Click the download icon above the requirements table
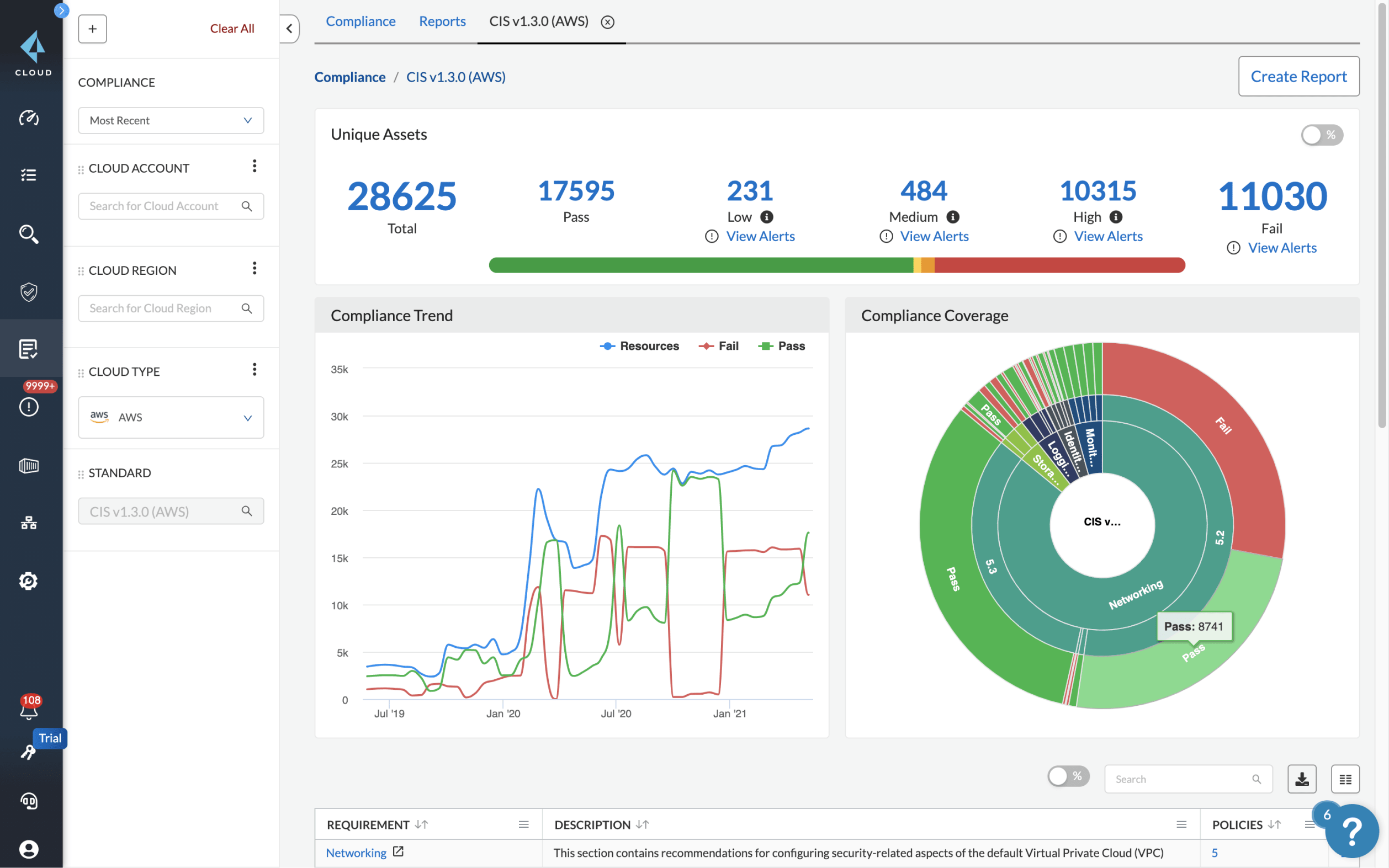1389x868 pixels. [x=1302, y=779]
